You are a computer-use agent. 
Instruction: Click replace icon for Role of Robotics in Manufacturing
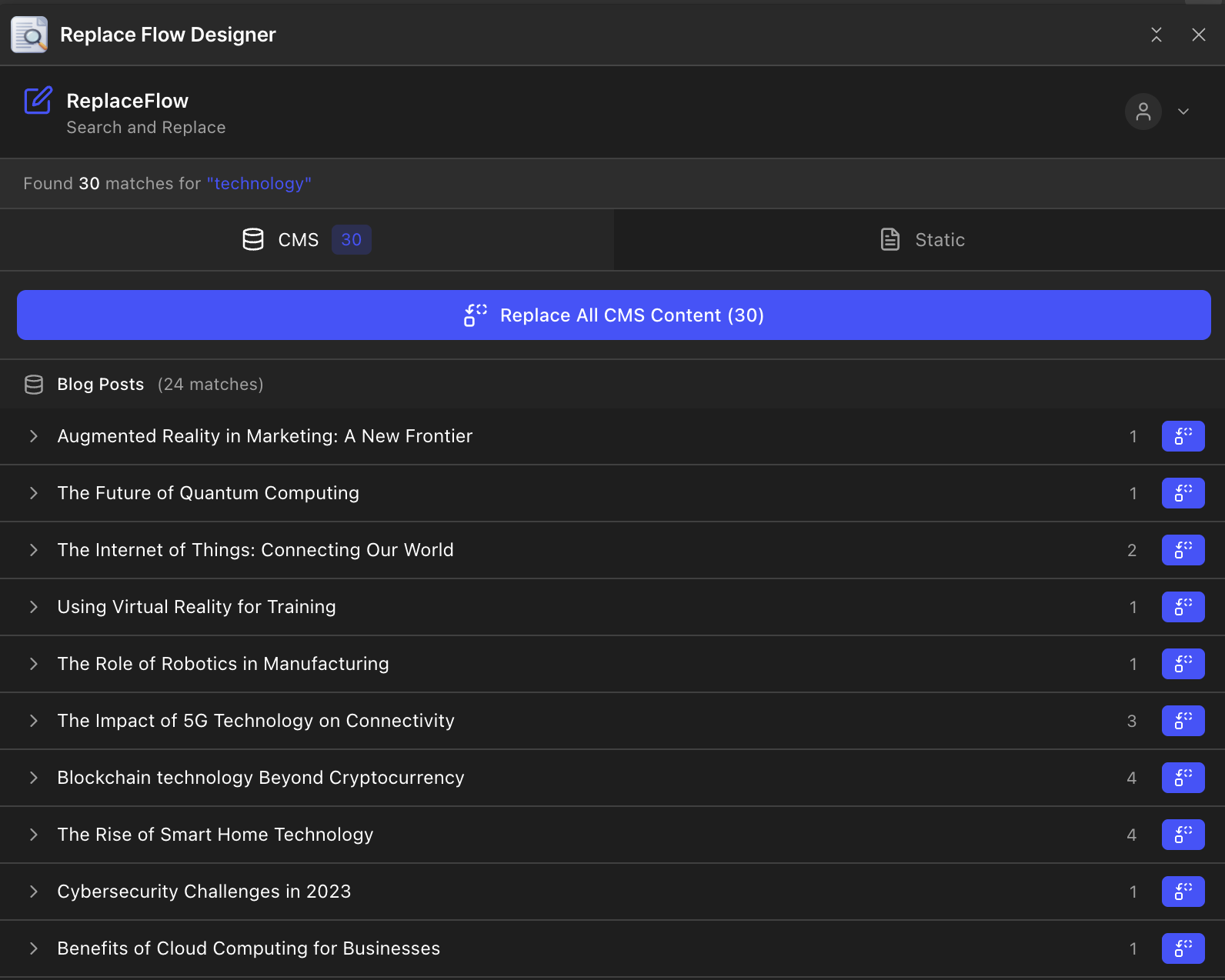1183,664
